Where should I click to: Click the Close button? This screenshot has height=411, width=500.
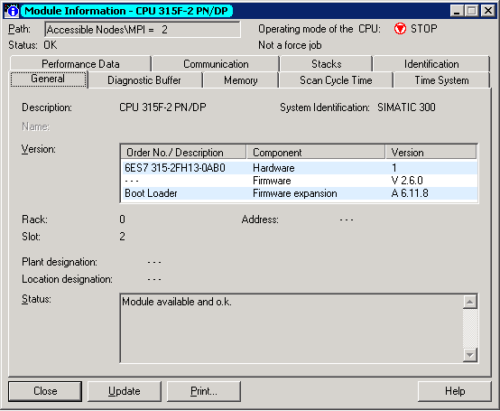pos(45,391)
